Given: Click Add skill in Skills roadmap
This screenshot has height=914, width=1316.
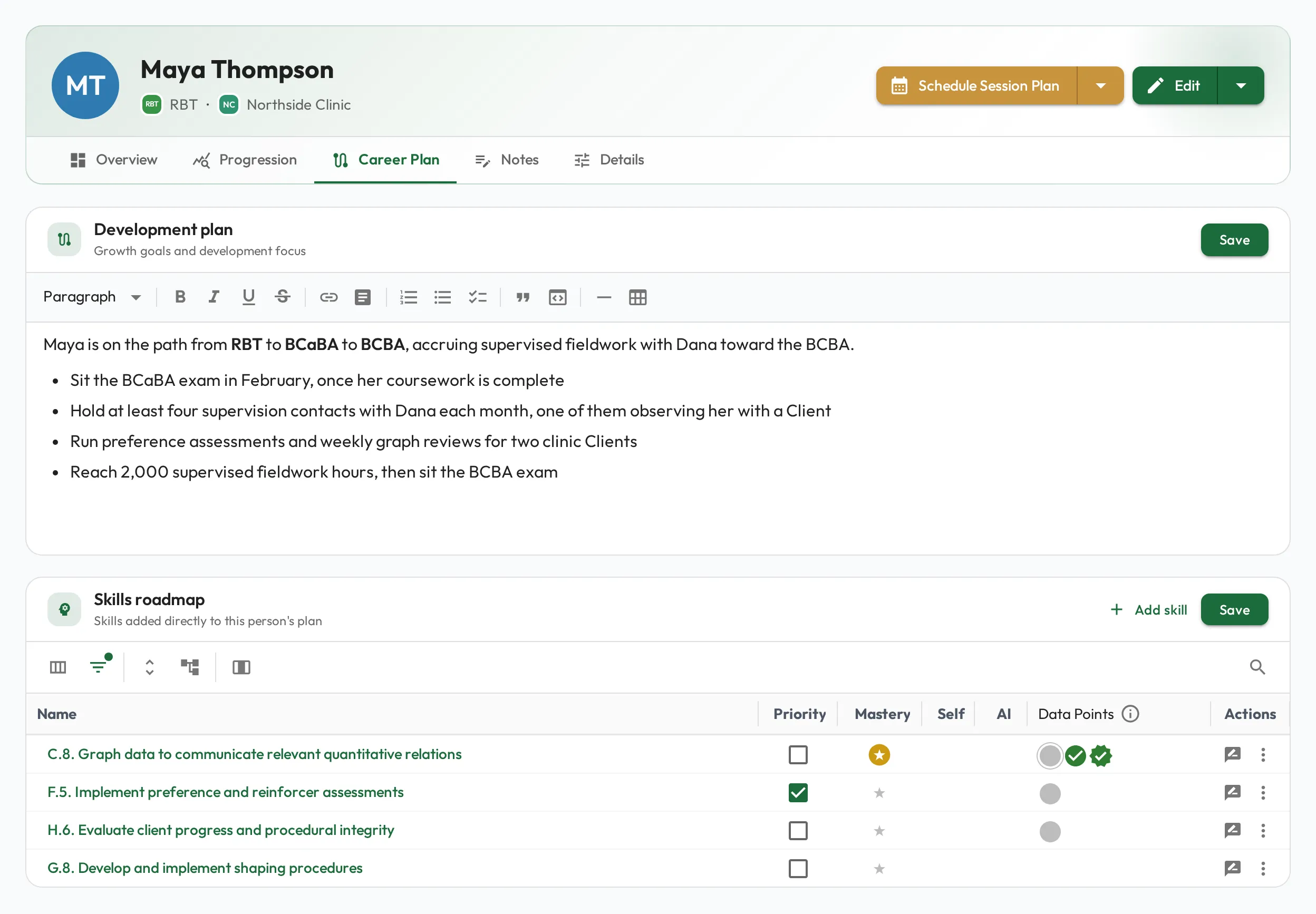Looking at the screenshot, I should [1148, 610].
